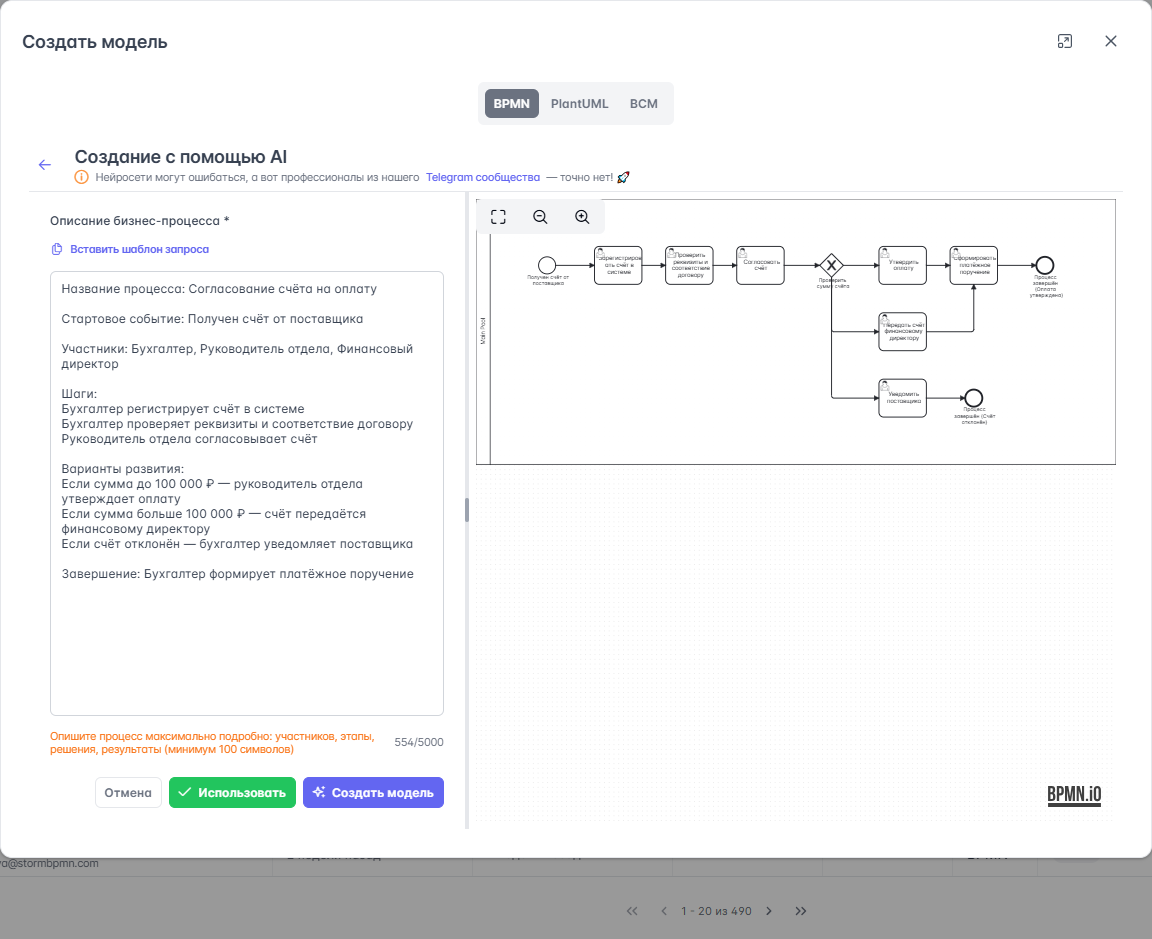Zoom out of the BPMN diagram
The image size is (1152, 939).
coord(540,217)
